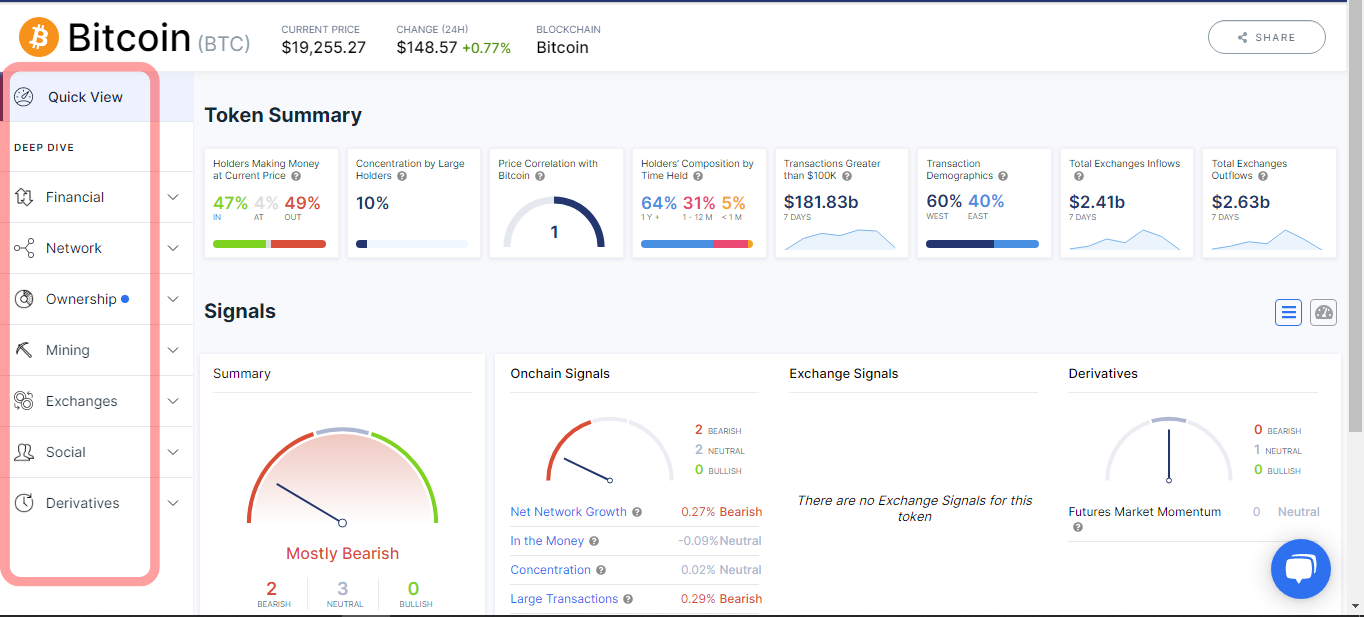Click the vertical page scrollbar
The image size is (1364, 617).
point(1355,216)
